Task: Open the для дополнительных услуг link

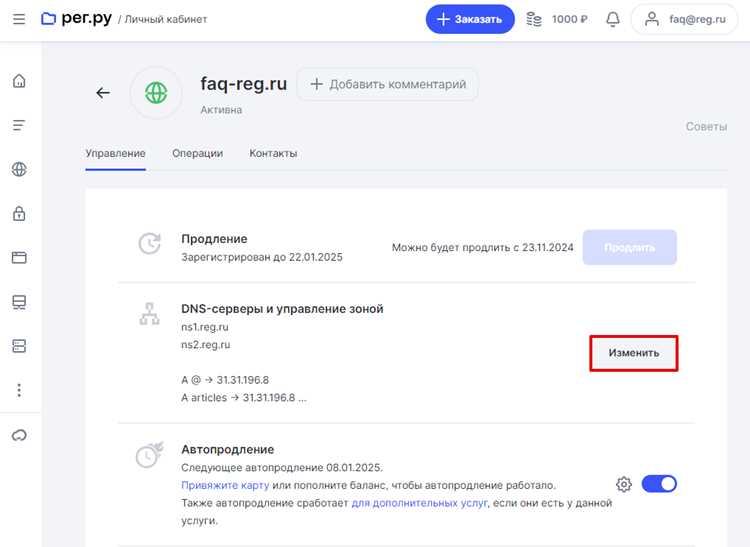Action: [419, 503]
